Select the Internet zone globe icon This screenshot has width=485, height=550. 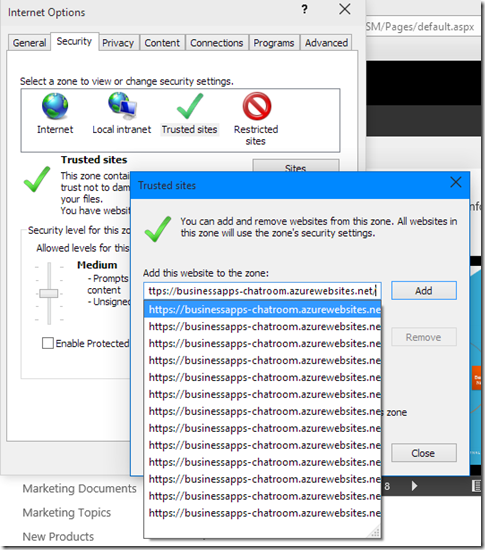pyautogui.click(x=55, y=106)
